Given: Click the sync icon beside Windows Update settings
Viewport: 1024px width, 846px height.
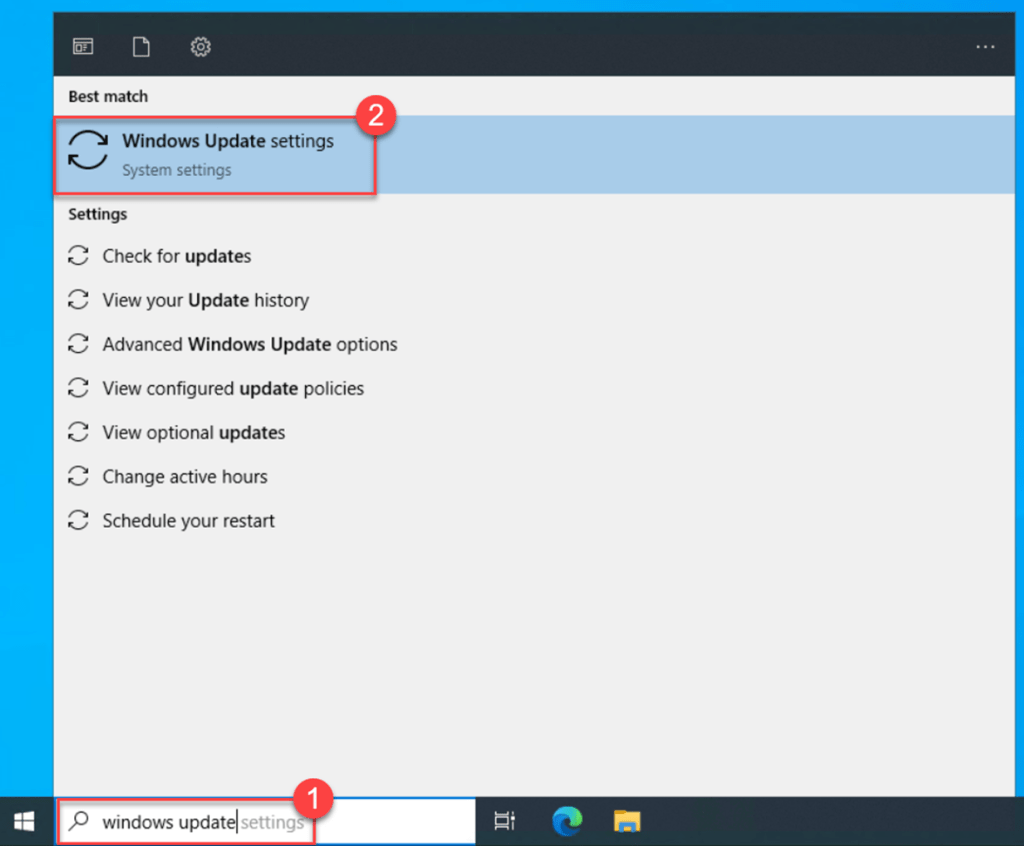Looking at the screenshot, I should pyautogui.click(x=88, y=151).
